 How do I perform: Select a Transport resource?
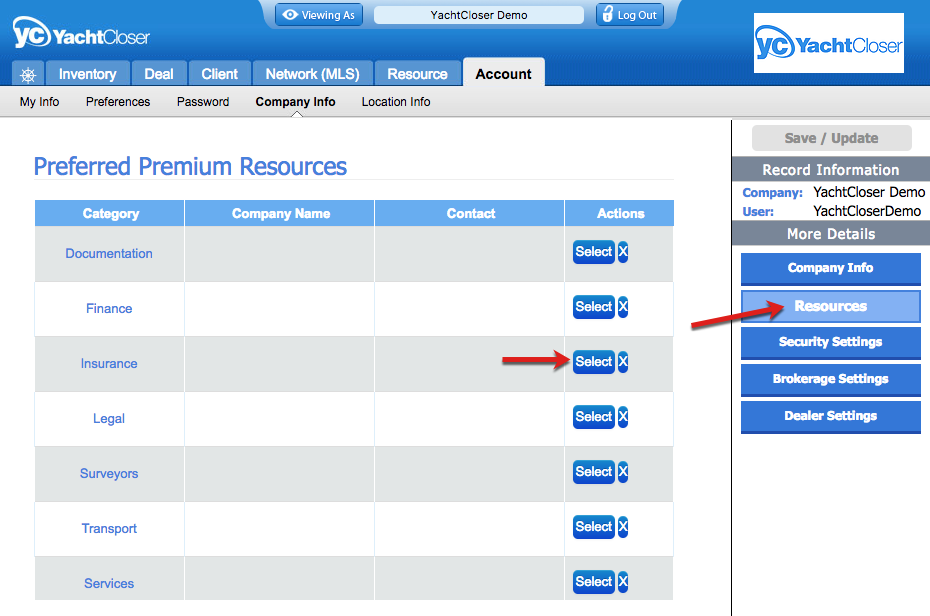coord(594,527)
